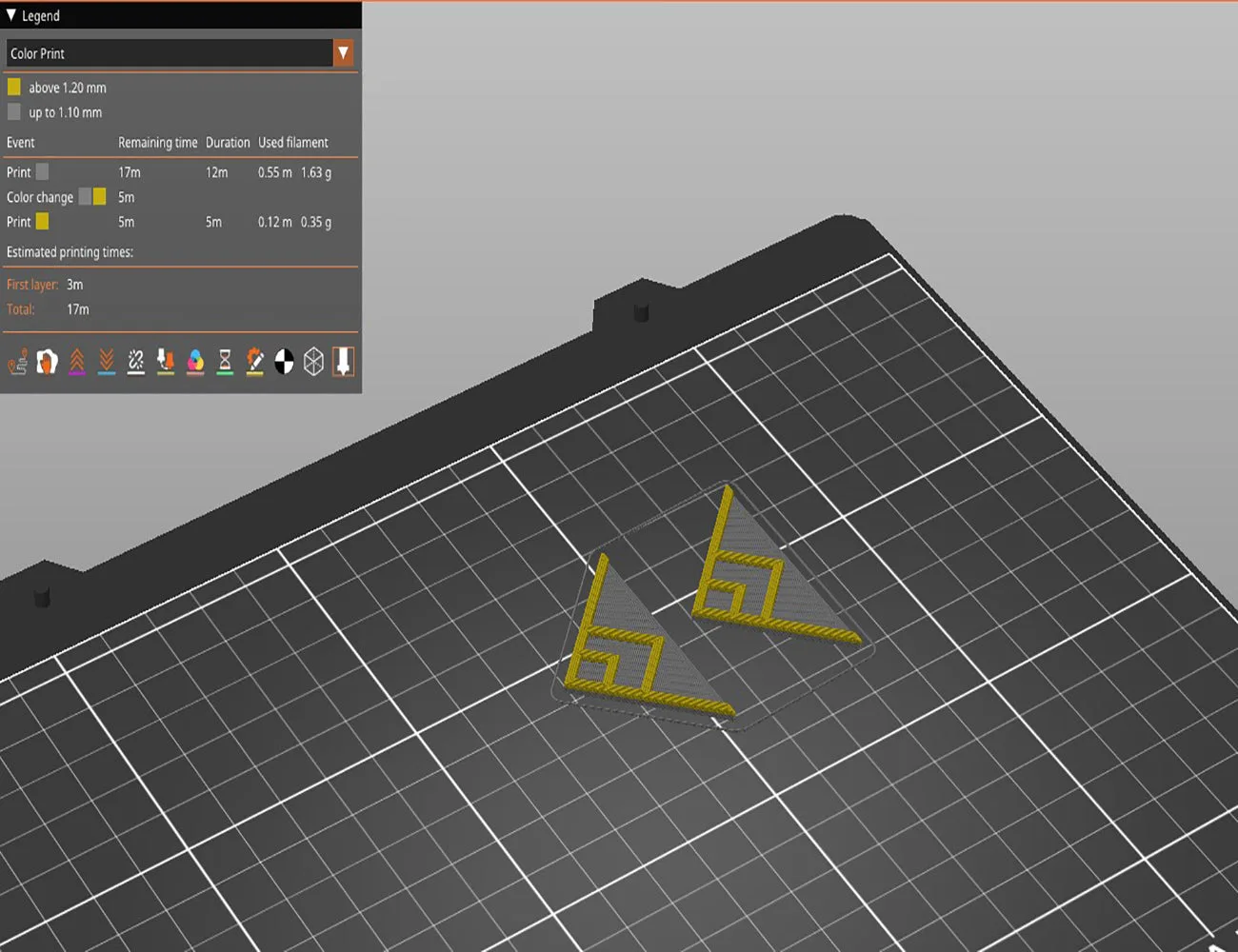Click the 'up to 1.10 mm' label
This screenshot has width=1238, height=952.
pos(65,112)
